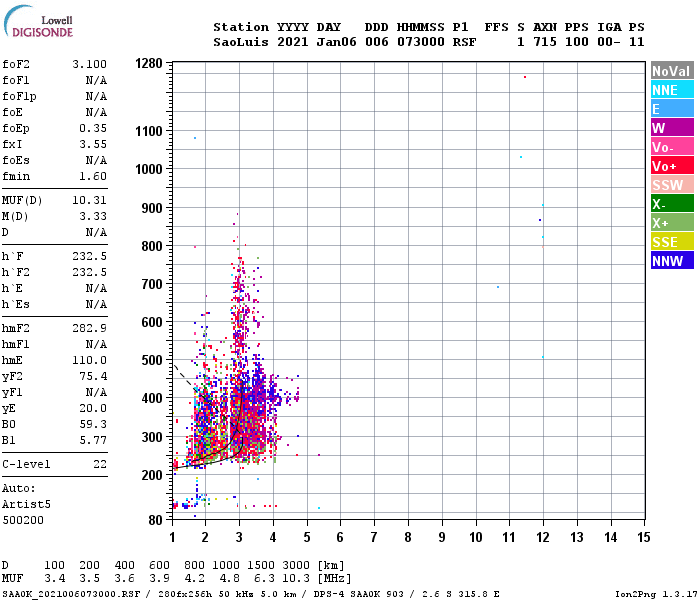Click the 1000 height axis label
This screenshot has height=600, width=700.
tap(149, 169)
